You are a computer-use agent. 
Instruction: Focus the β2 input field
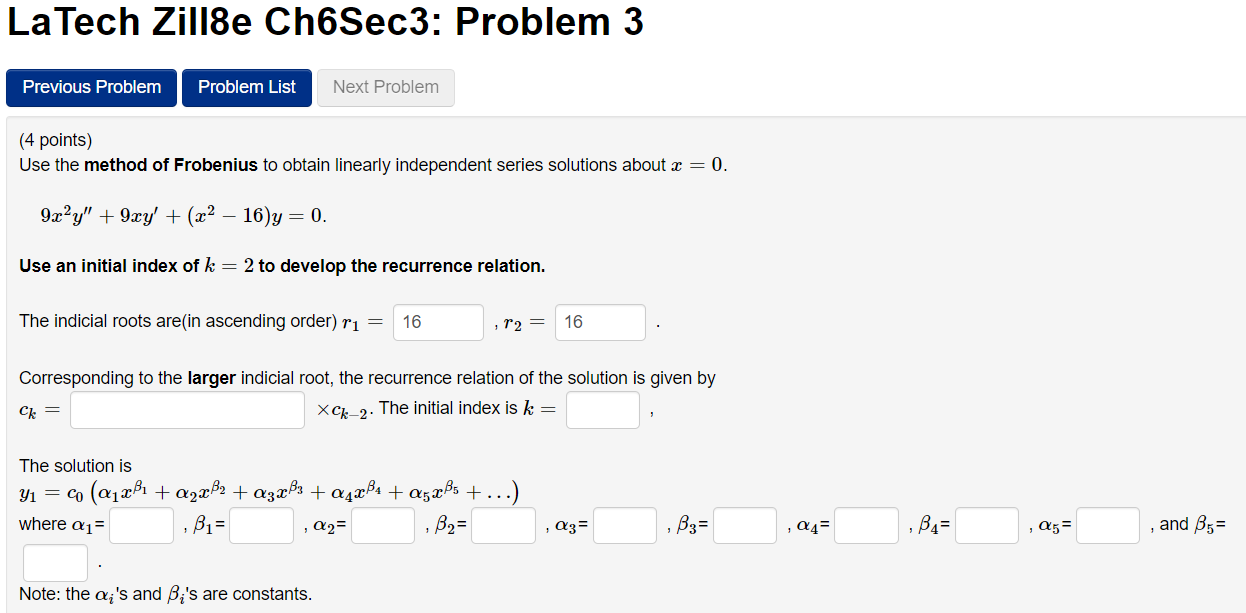point(504,526)
